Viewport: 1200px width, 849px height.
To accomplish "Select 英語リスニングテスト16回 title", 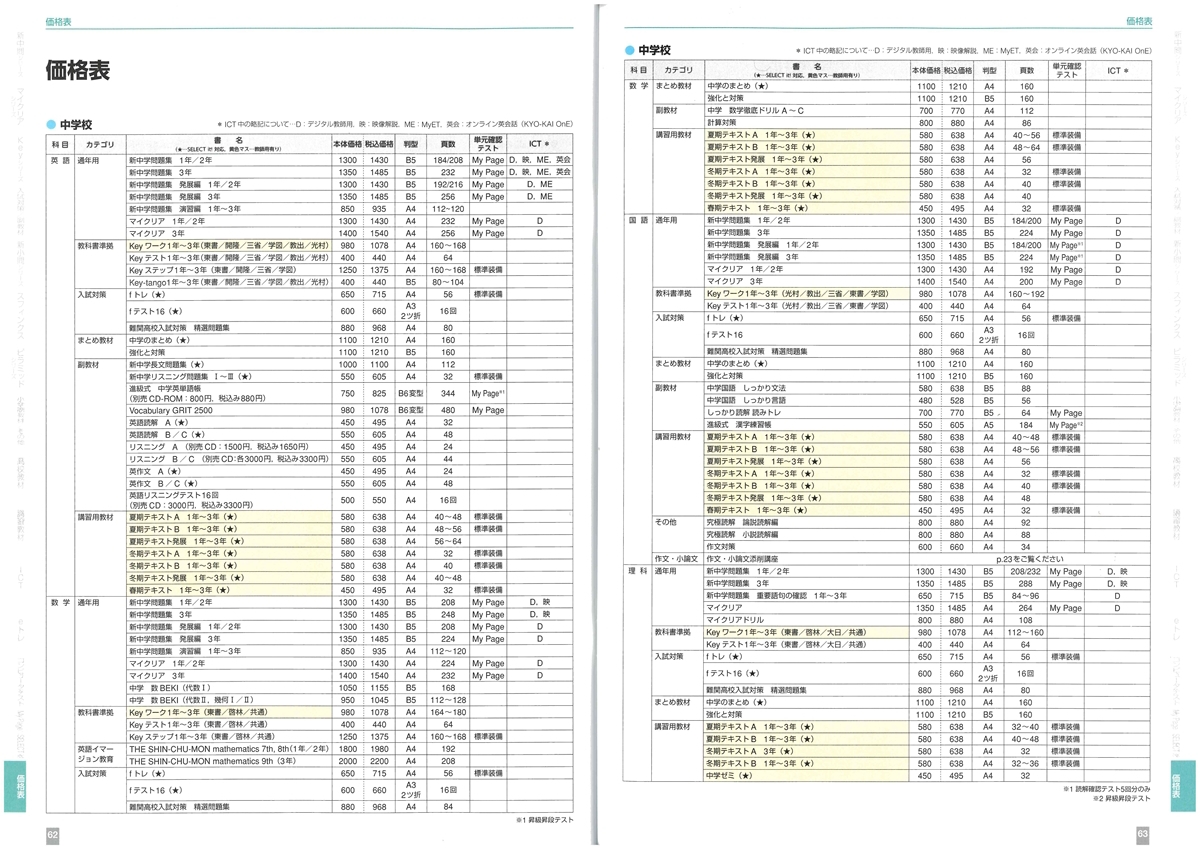I will [x=172, y=494].
